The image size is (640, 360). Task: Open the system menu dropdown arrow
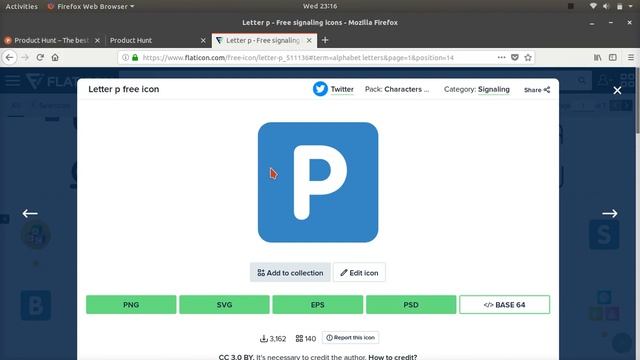coord(631,6)
